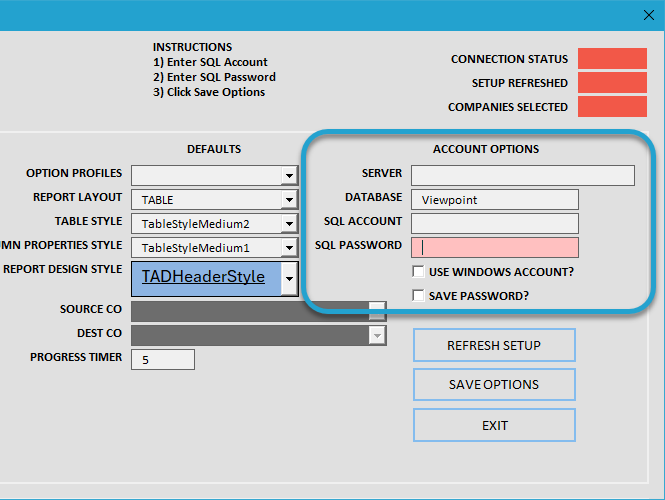
Task: Click the "2) Enter SQL Password" instruction
Action: point(215,77)
